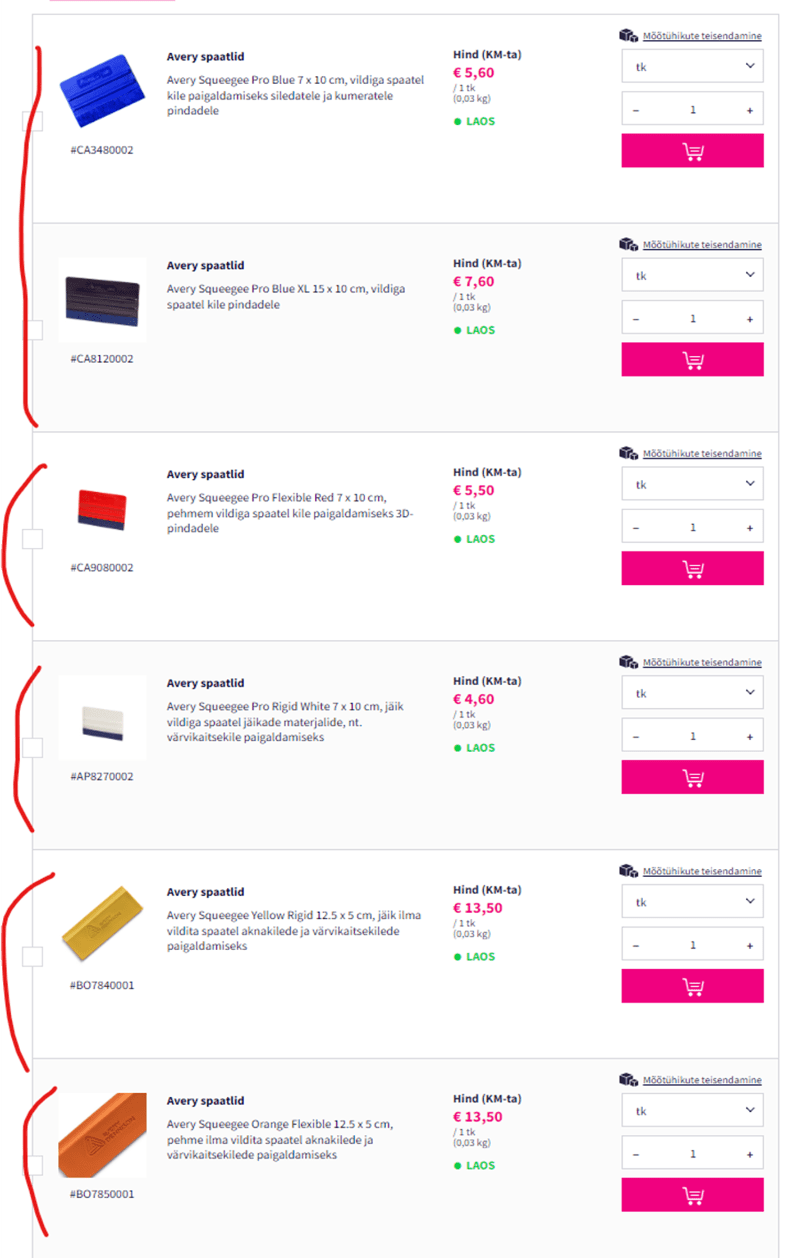794x1258 pixels.
Task: Click quantity field for Pro Blue XL
Action: tap(692, 319)
